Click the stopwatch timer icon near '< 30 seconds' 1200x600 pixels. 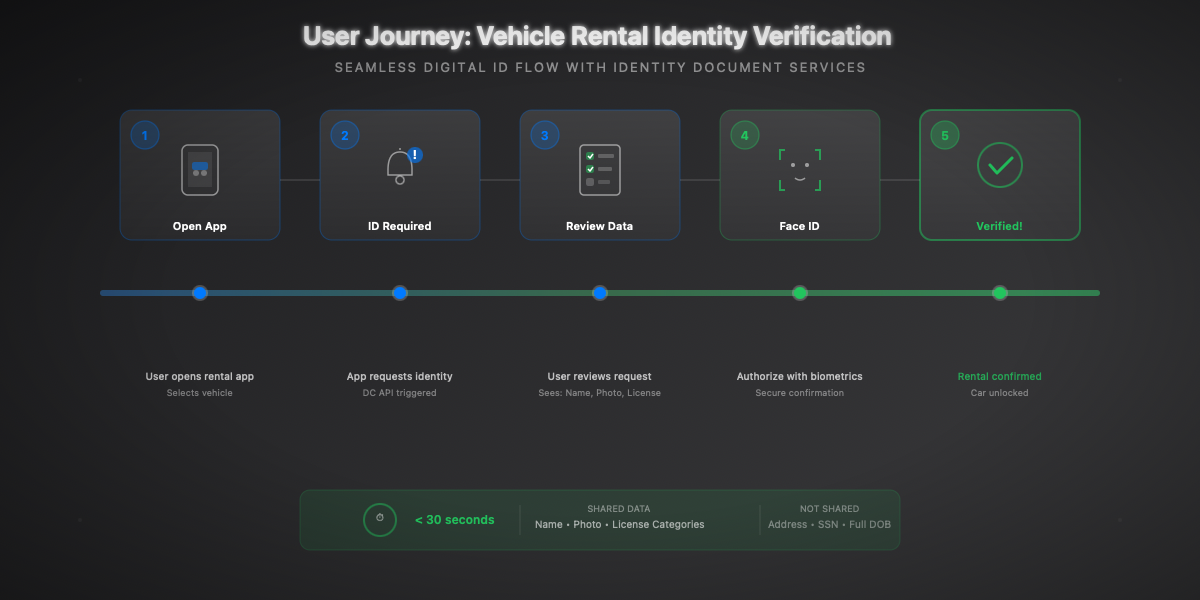[x=379, y=519]
